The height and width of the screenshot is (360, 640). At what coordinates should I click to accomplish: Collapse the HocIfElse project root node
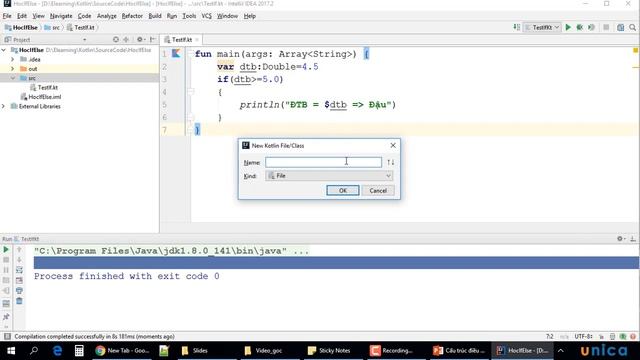[4, 50]
